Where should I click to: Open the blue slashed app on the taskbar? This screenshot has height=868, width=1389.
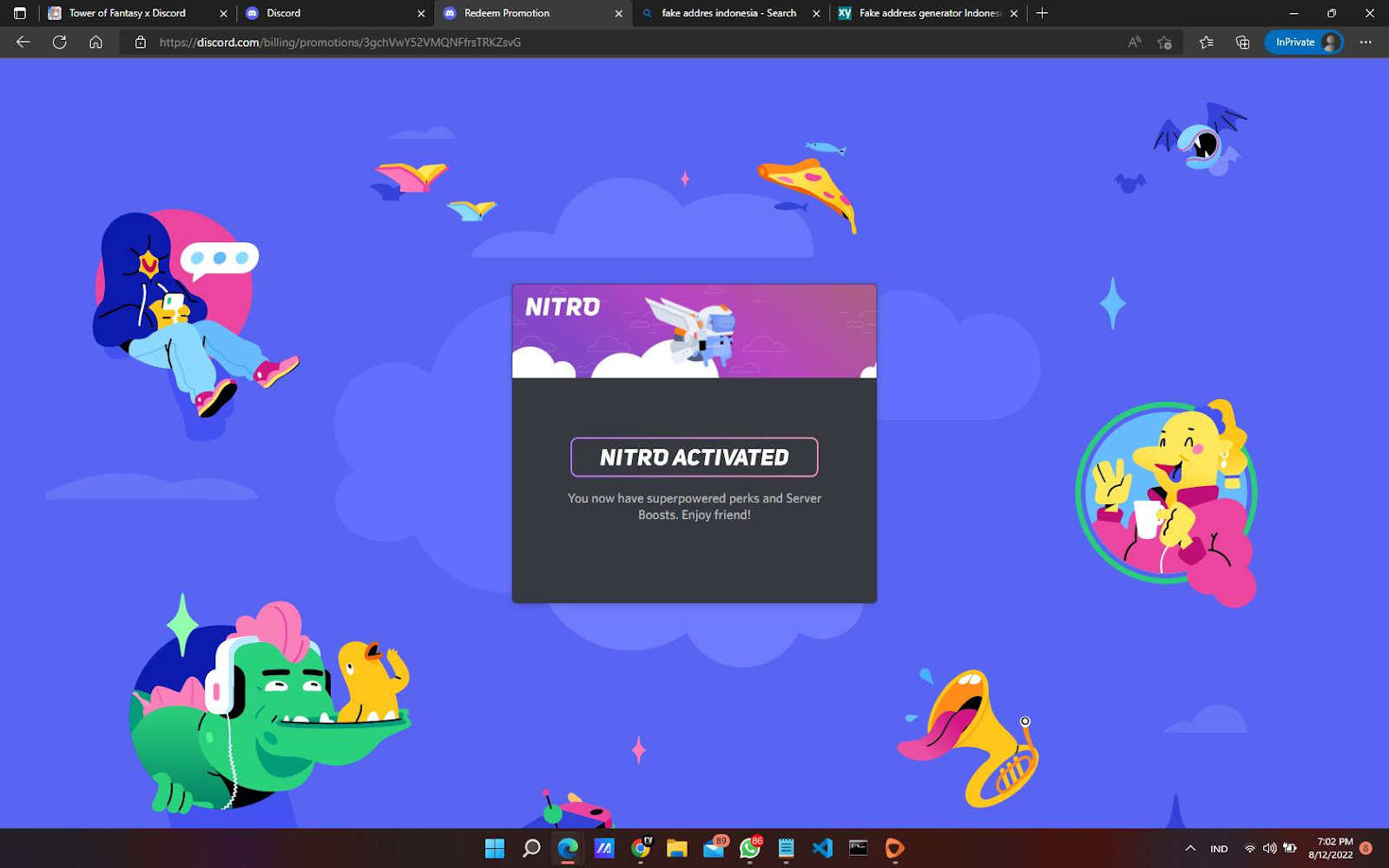[x=604, y=848]
